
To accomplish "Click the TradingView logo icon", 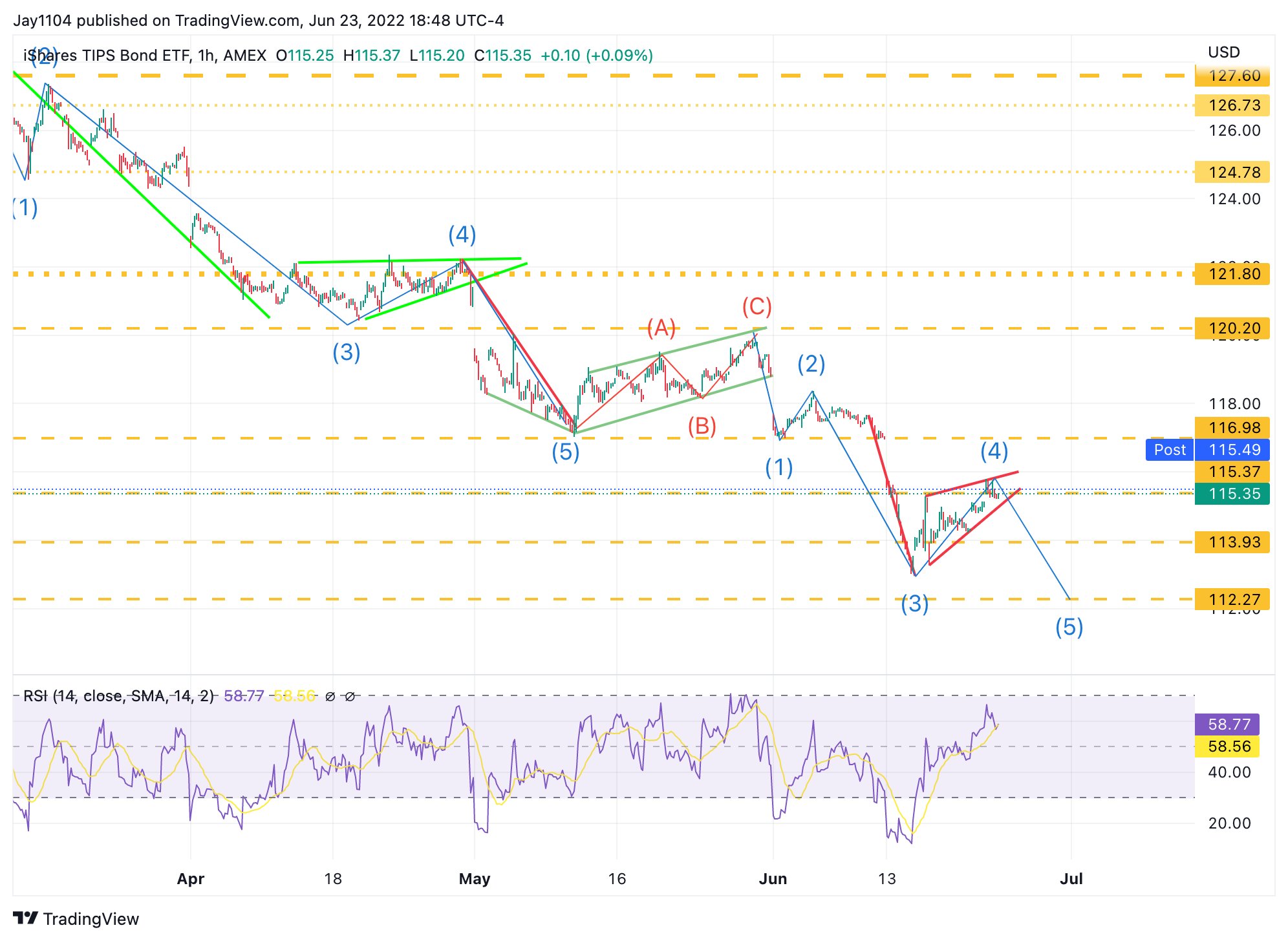I will (26, 918).
